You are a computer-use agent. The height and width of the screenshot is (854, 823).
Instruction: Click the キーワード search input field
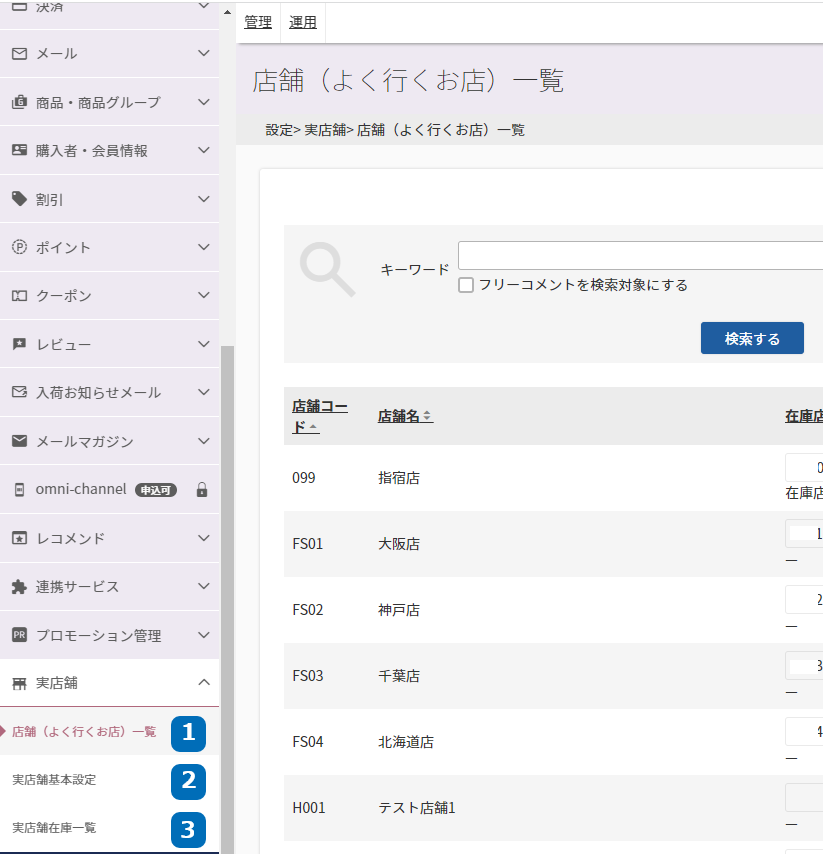640,255
